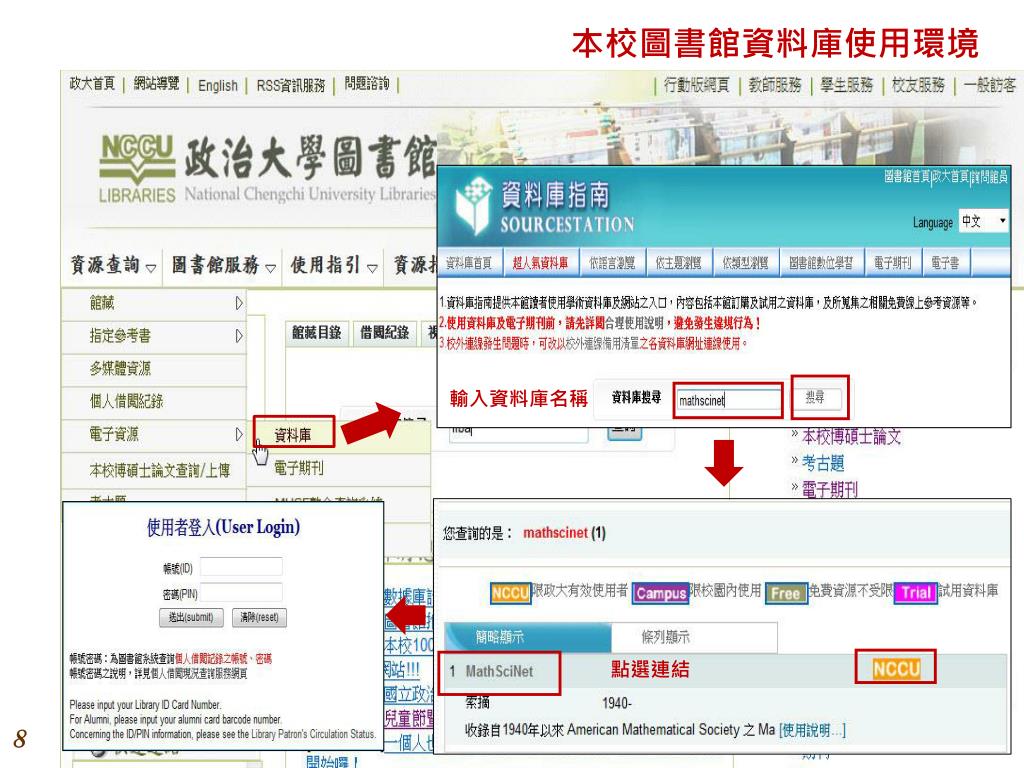The height and width of the screenshot is (768, 1024).
Task: Click the '1940-' coverage text
Action: [616, 703]
